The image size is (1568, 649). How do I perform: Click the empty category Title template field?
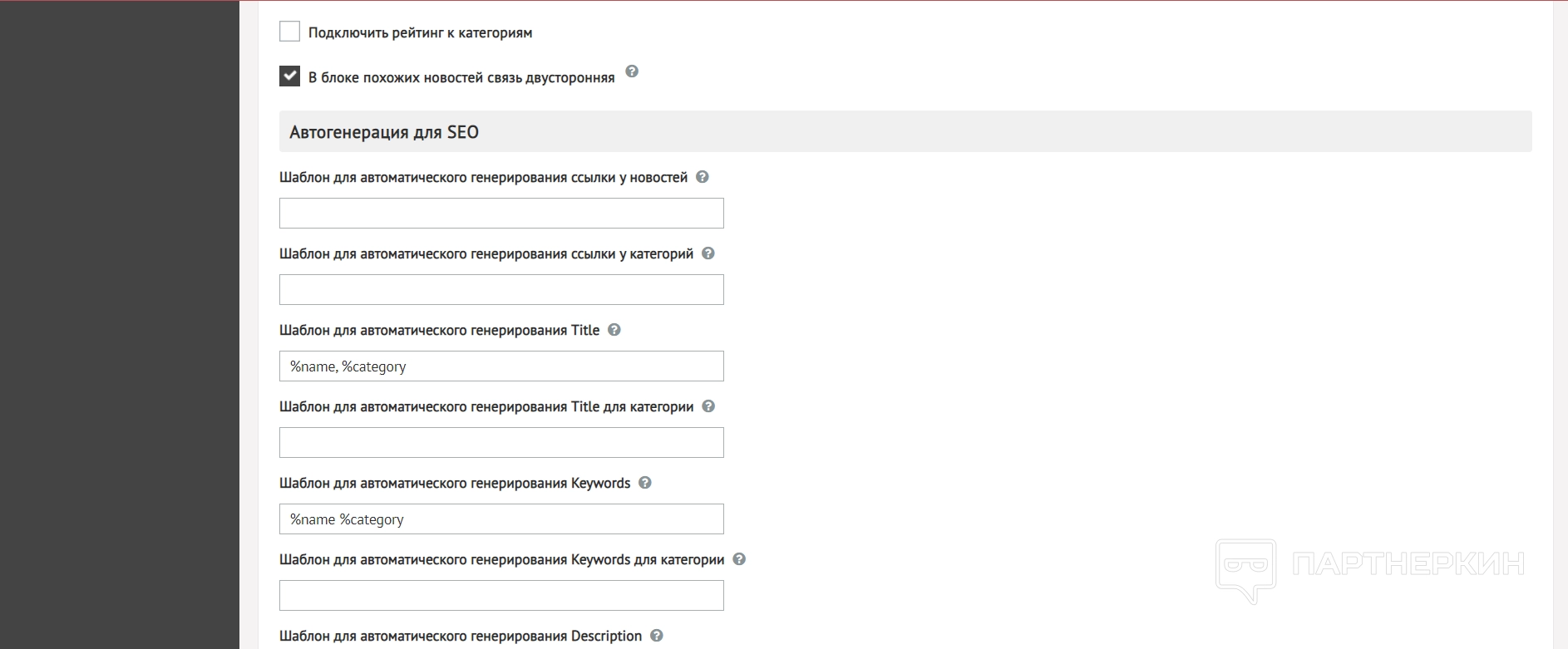[501, 443]
